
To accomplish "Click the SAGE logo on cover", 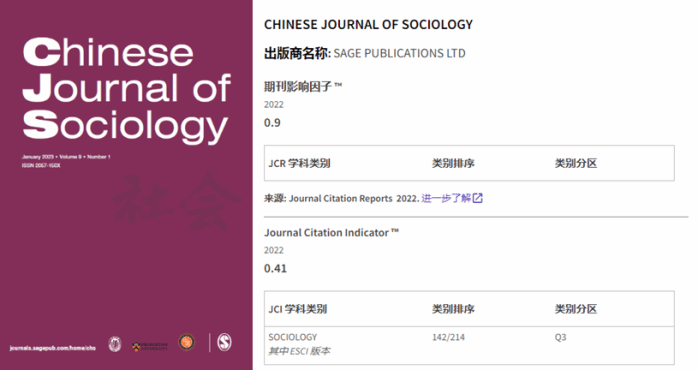I will (224, 342).
